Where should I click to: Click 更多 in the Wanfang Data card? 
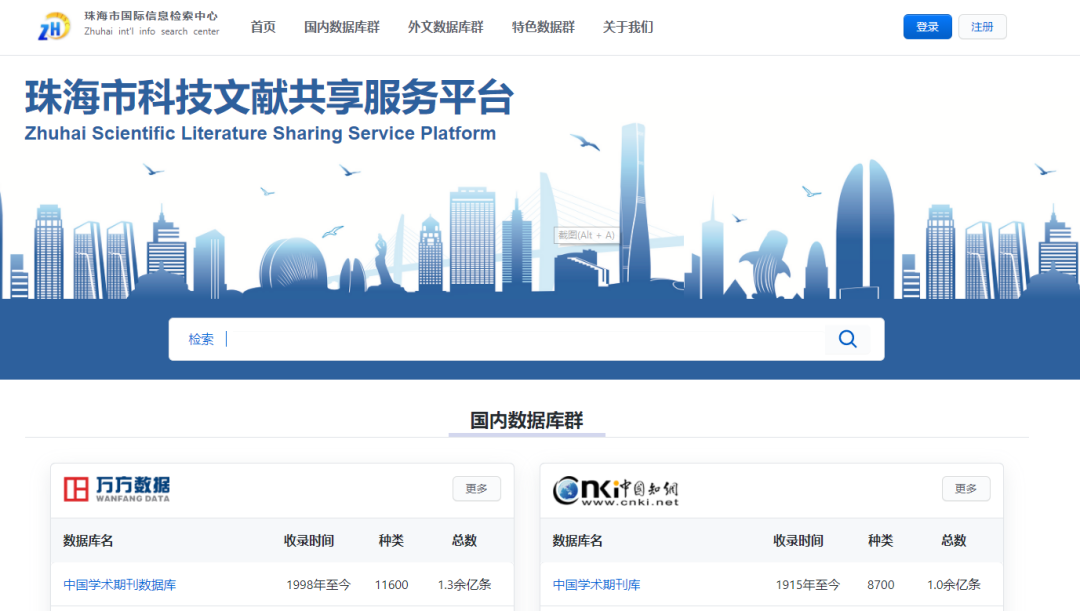point(476,489)
